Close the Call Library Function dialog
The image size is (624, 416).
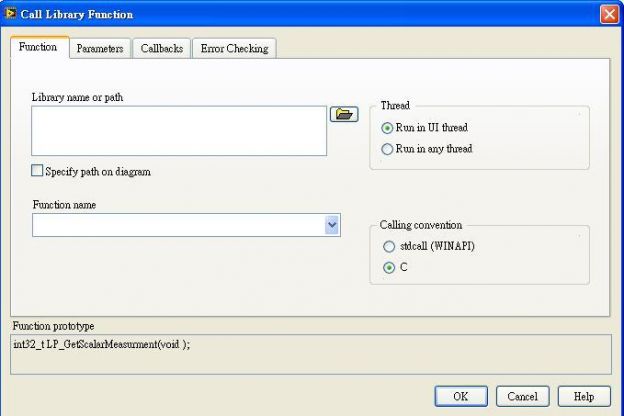pos(609,14)
